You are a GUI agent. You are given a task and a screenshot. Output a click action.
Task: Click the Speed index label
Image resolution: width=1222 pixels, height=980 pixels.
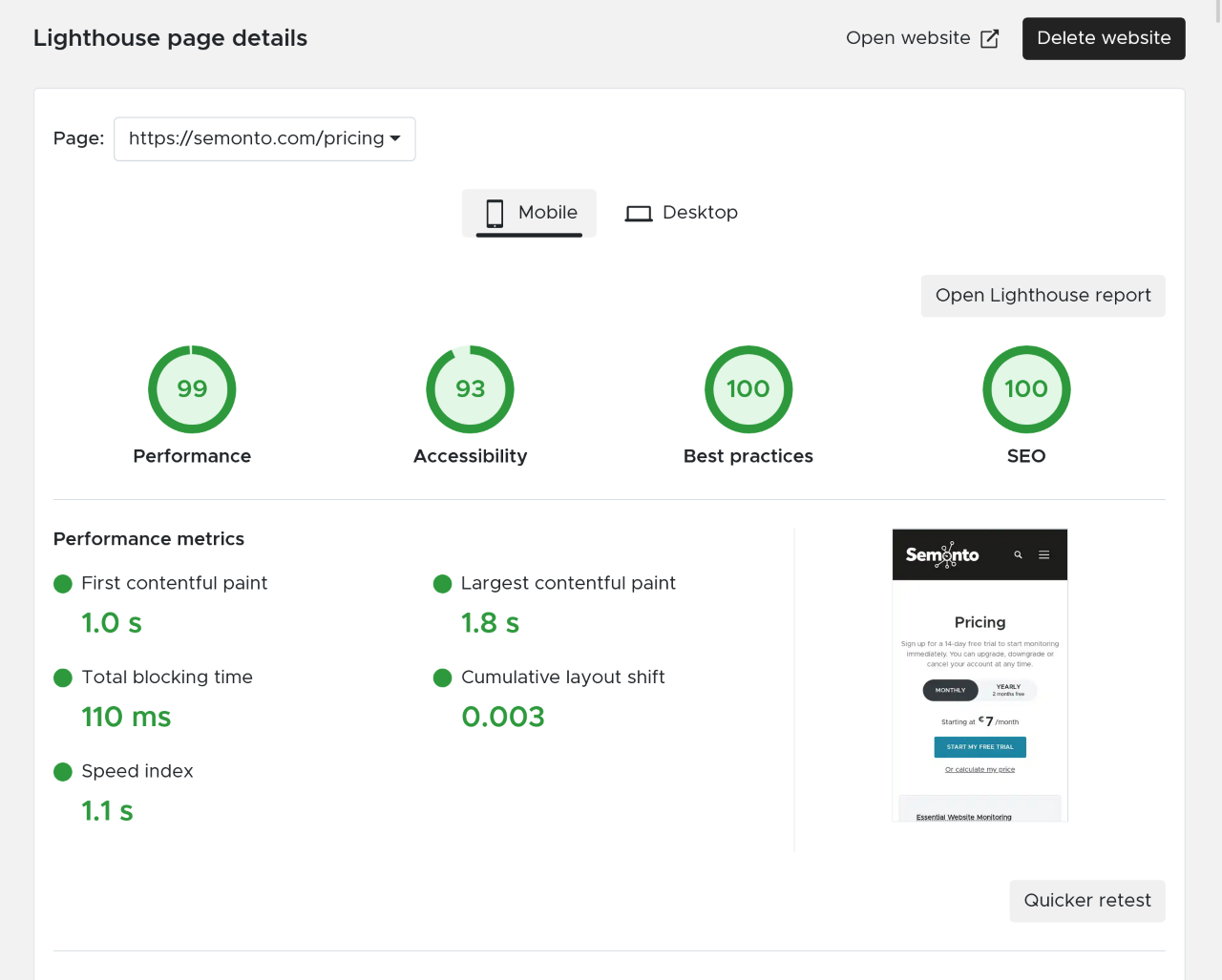click(x=137, y=771)
